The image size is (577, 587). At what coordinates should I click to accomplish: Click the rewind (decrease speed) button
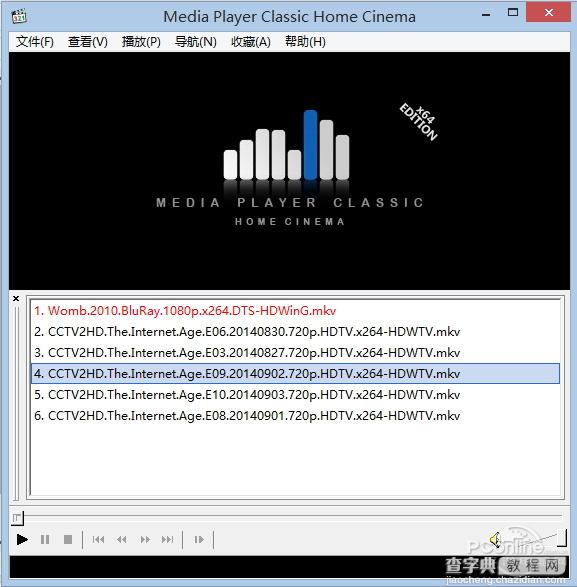tap(122, 539)
